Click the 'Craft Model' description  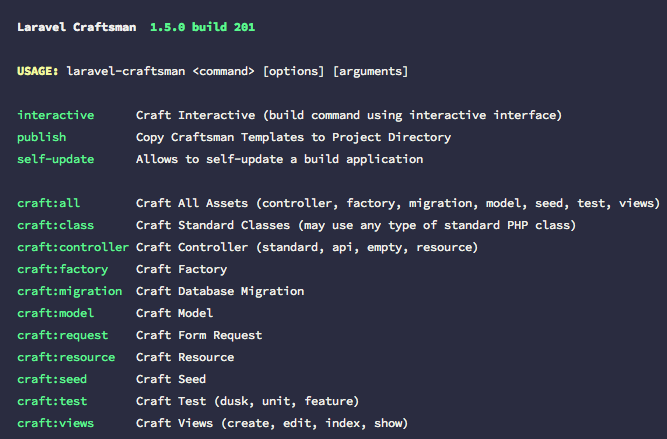point(174,313)
